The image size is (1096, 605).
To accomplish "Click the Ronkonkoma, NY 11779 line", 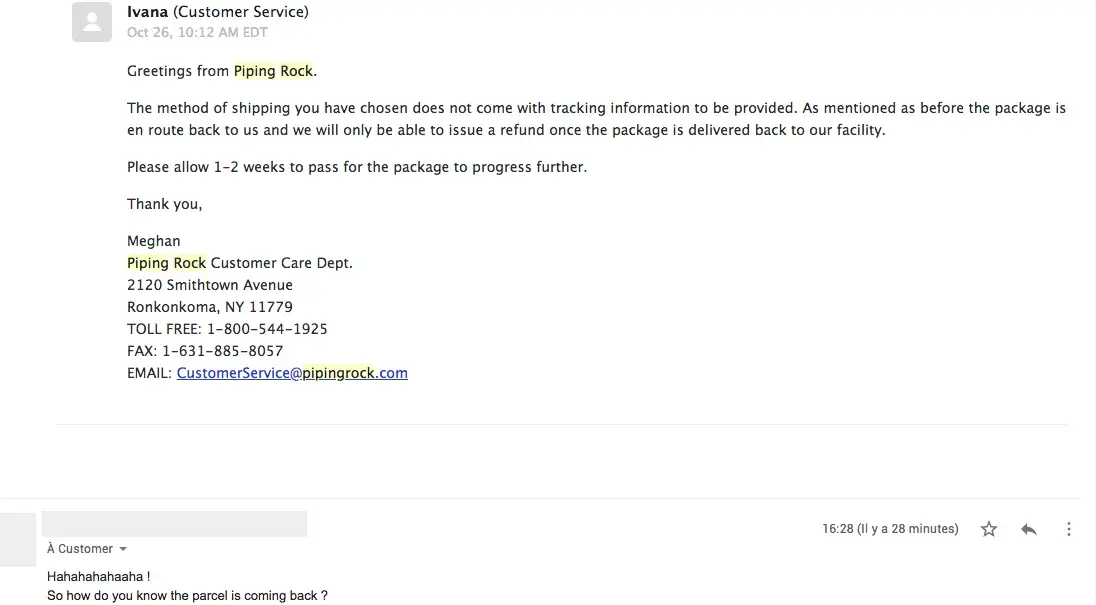I will click(210, 307).
